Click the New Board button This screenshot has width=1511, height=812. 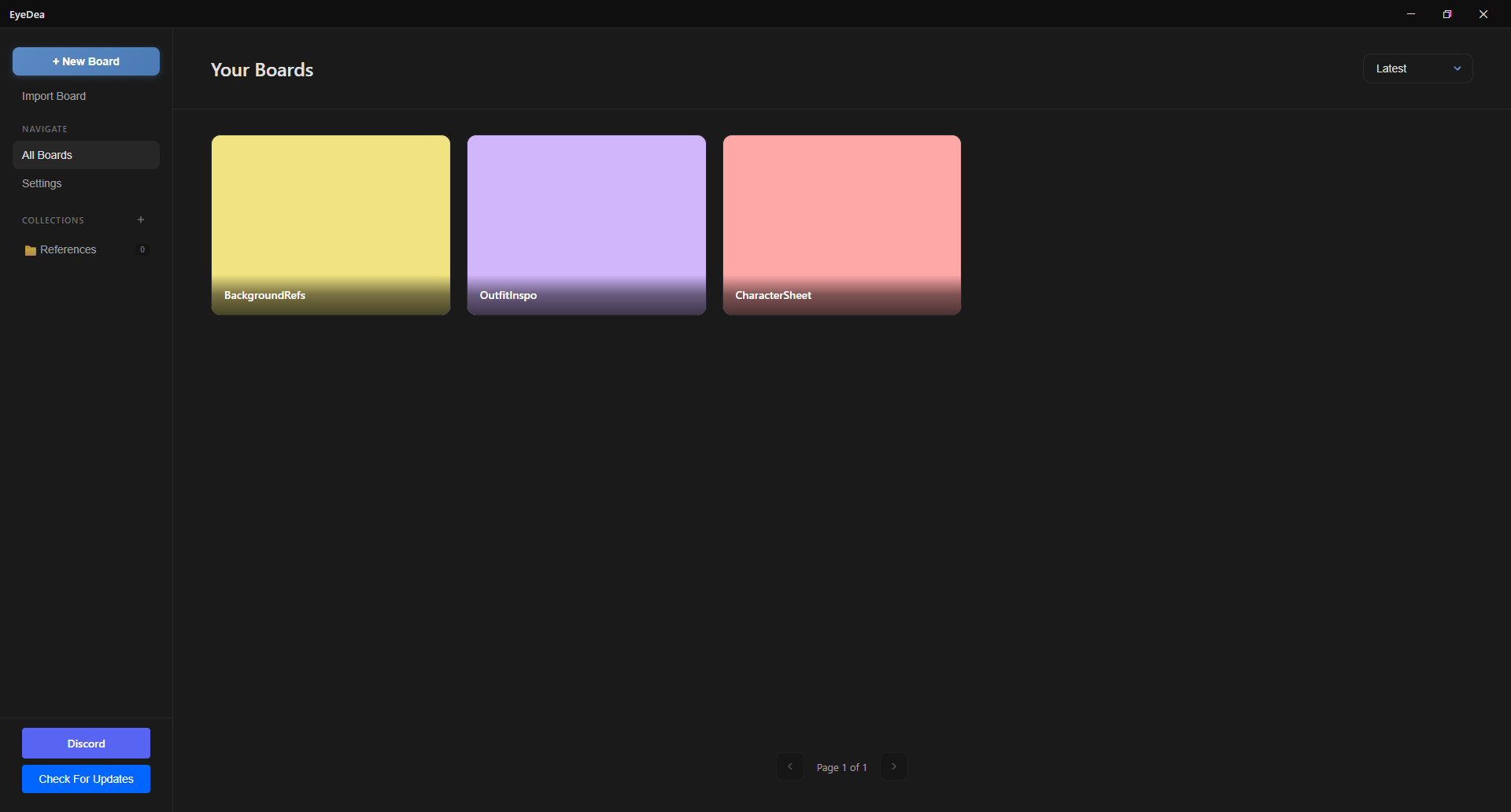pos(86,61)
